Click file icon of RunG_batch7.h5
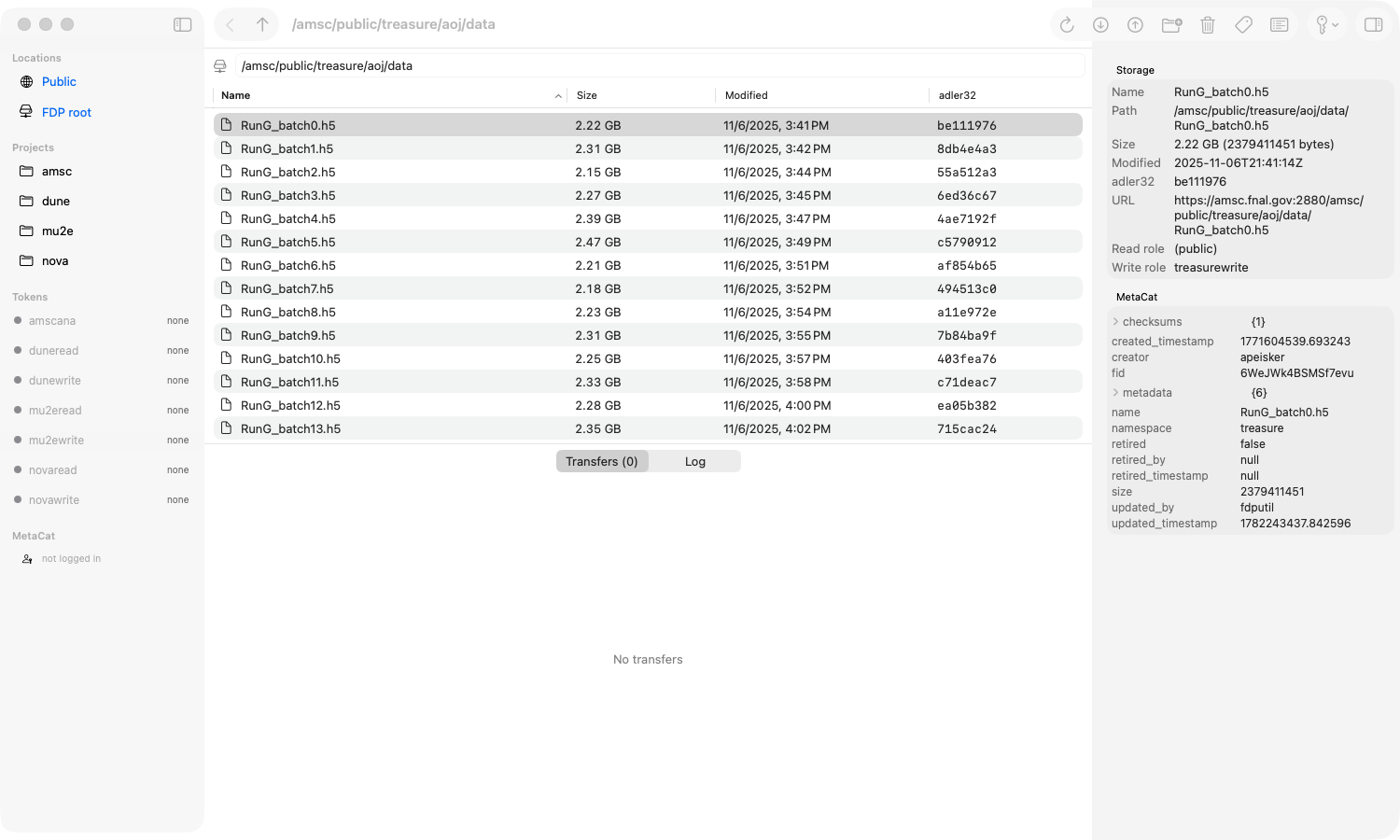The image size is (1400, 840). pos(226,288)
